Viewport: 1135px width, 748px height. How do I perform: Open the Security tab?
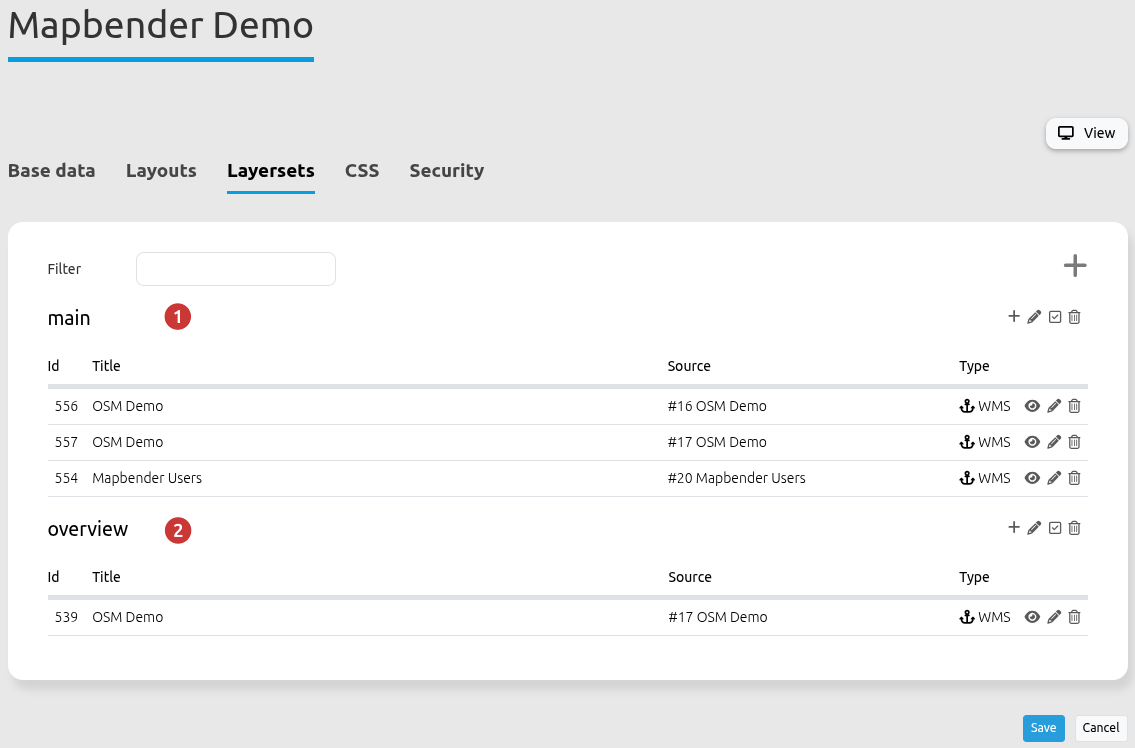point(446,171)
